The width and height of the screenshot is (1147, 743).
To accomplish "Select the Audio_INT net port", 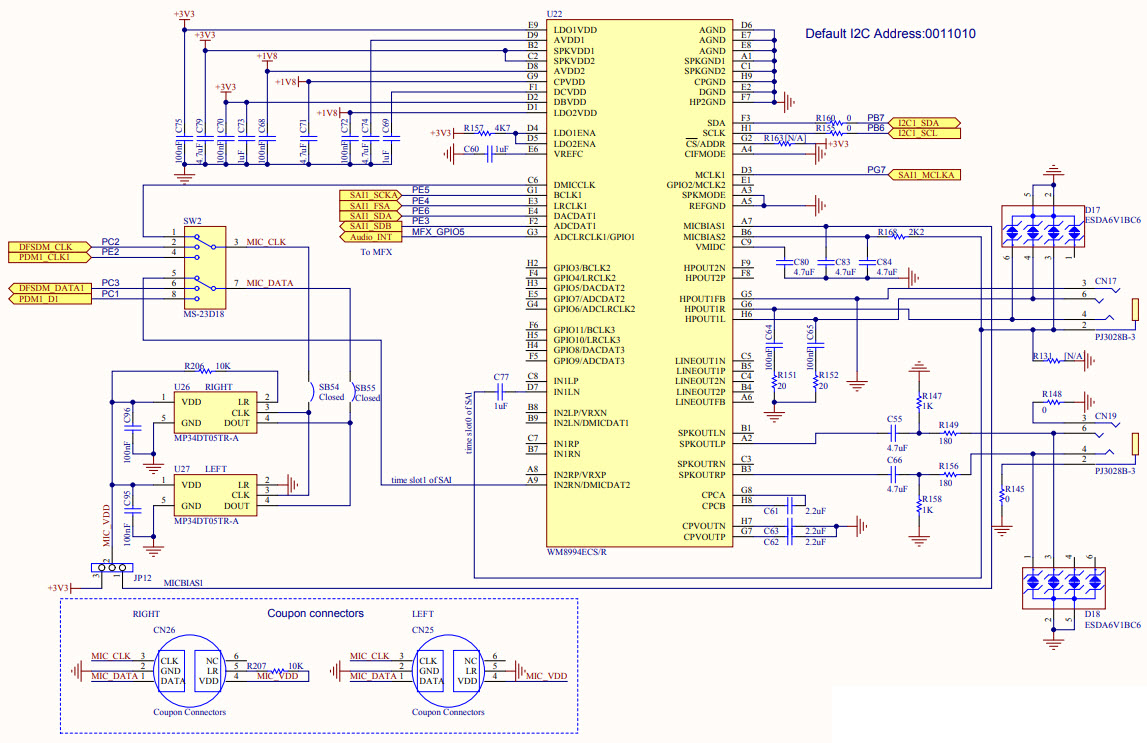I will tap(370, 237).
